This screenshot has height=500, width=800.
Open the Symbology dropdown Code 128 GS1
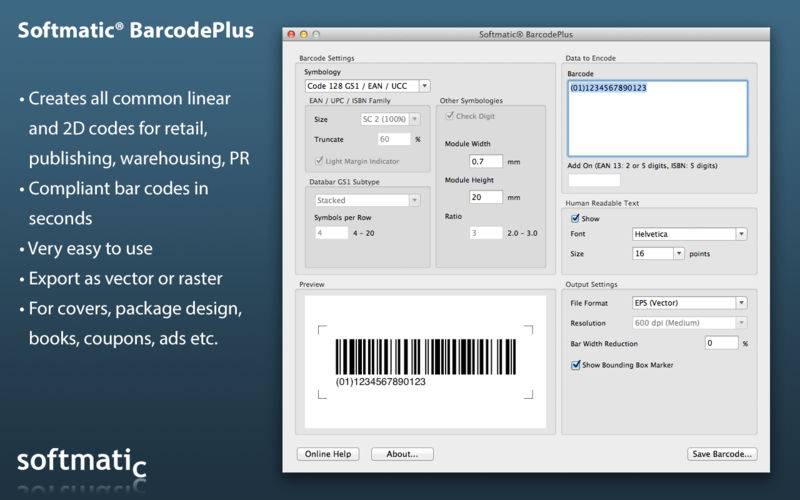point(367,86)
